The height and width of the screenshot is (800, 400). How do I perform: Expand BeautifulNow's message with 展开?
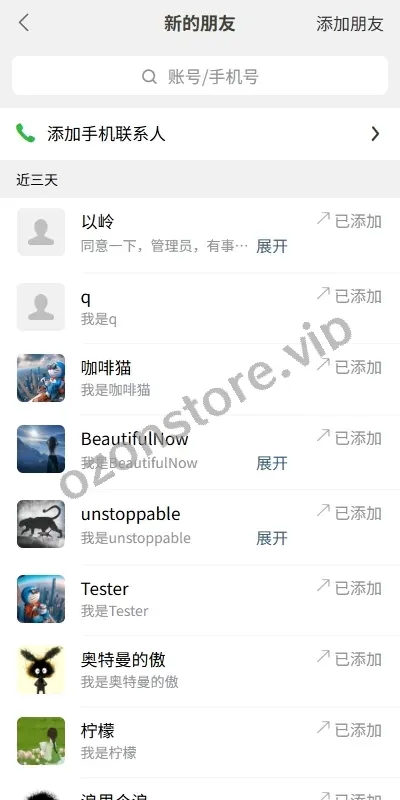pos(272,463)
